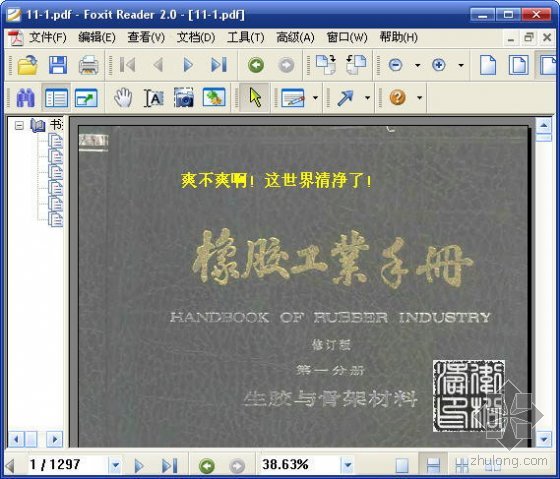Image resolution: width=560 pixels, height=479 pixels.
Task: Open the zoom percentage dropdown
Action: pos(348,465)
